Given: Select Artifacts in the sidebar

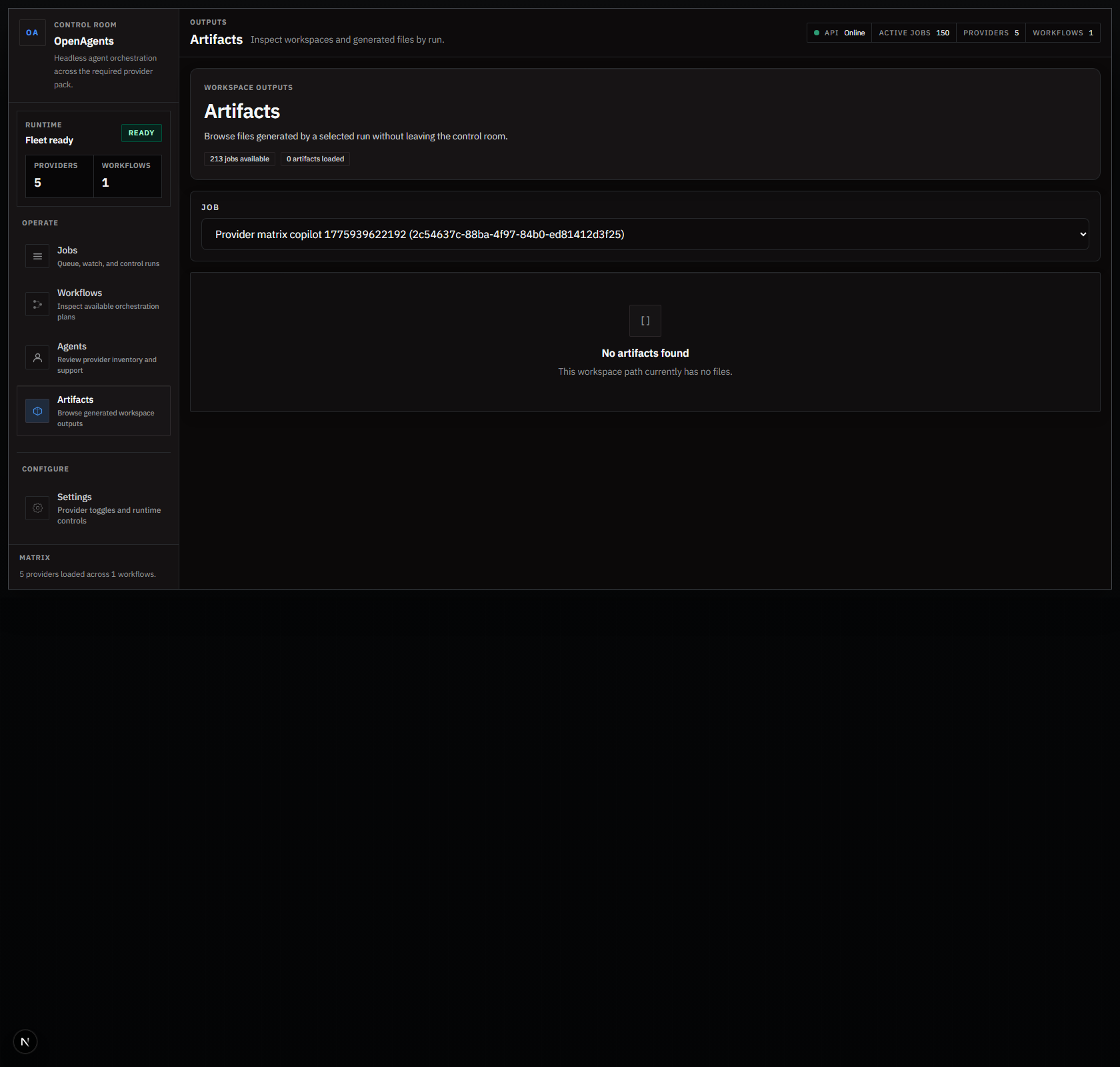Looking at the screenshot, I should pos(93,411).
